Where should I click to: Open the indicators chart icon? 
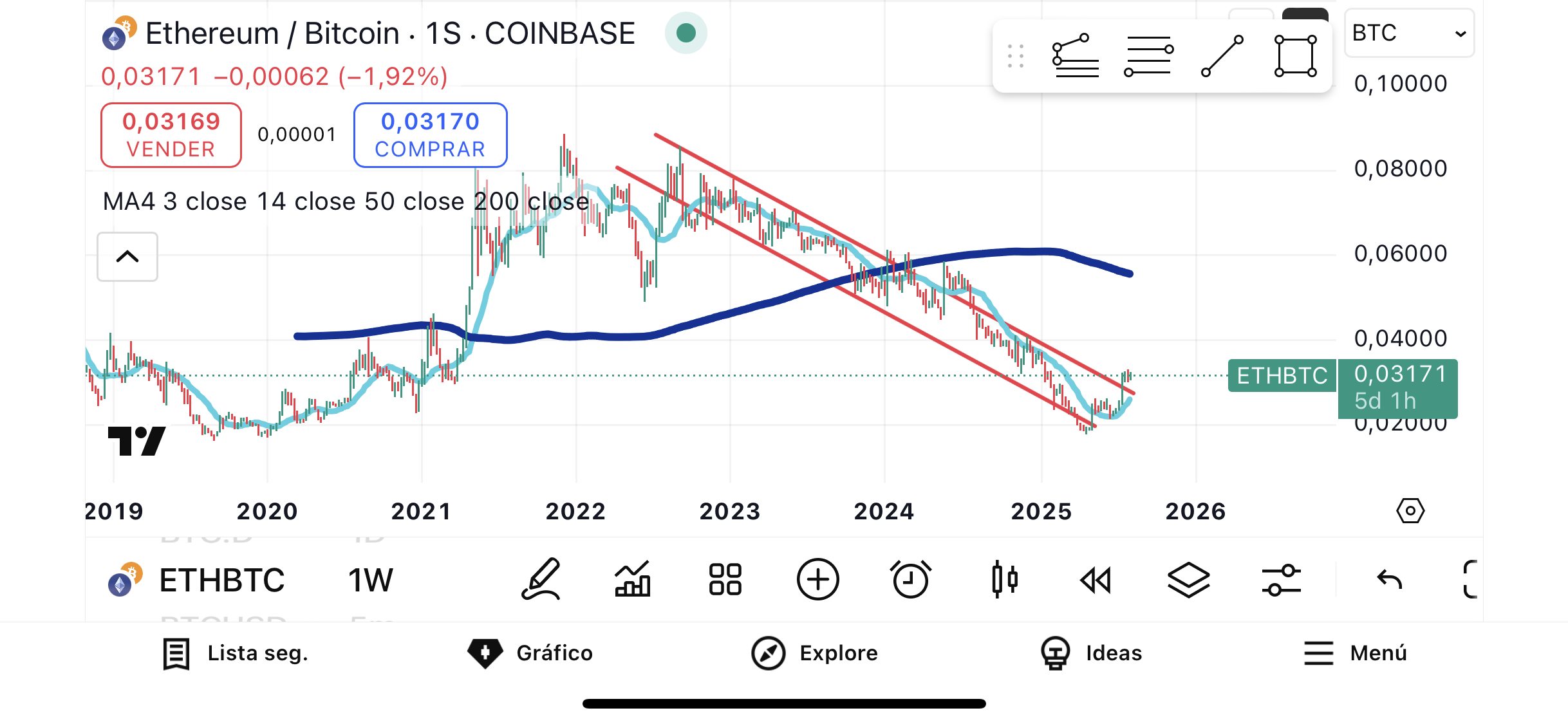point(633,580)
